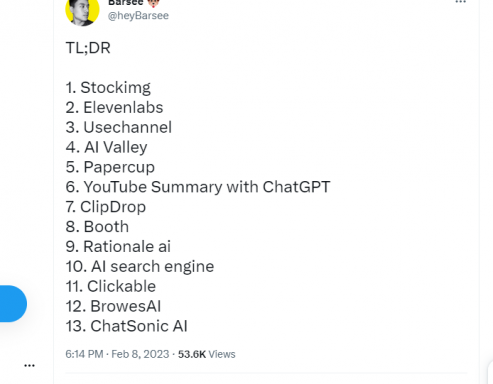Click the '7. ClipDrop' line
The width and height of the screenshot is (493, 384).
pos(106,207)
